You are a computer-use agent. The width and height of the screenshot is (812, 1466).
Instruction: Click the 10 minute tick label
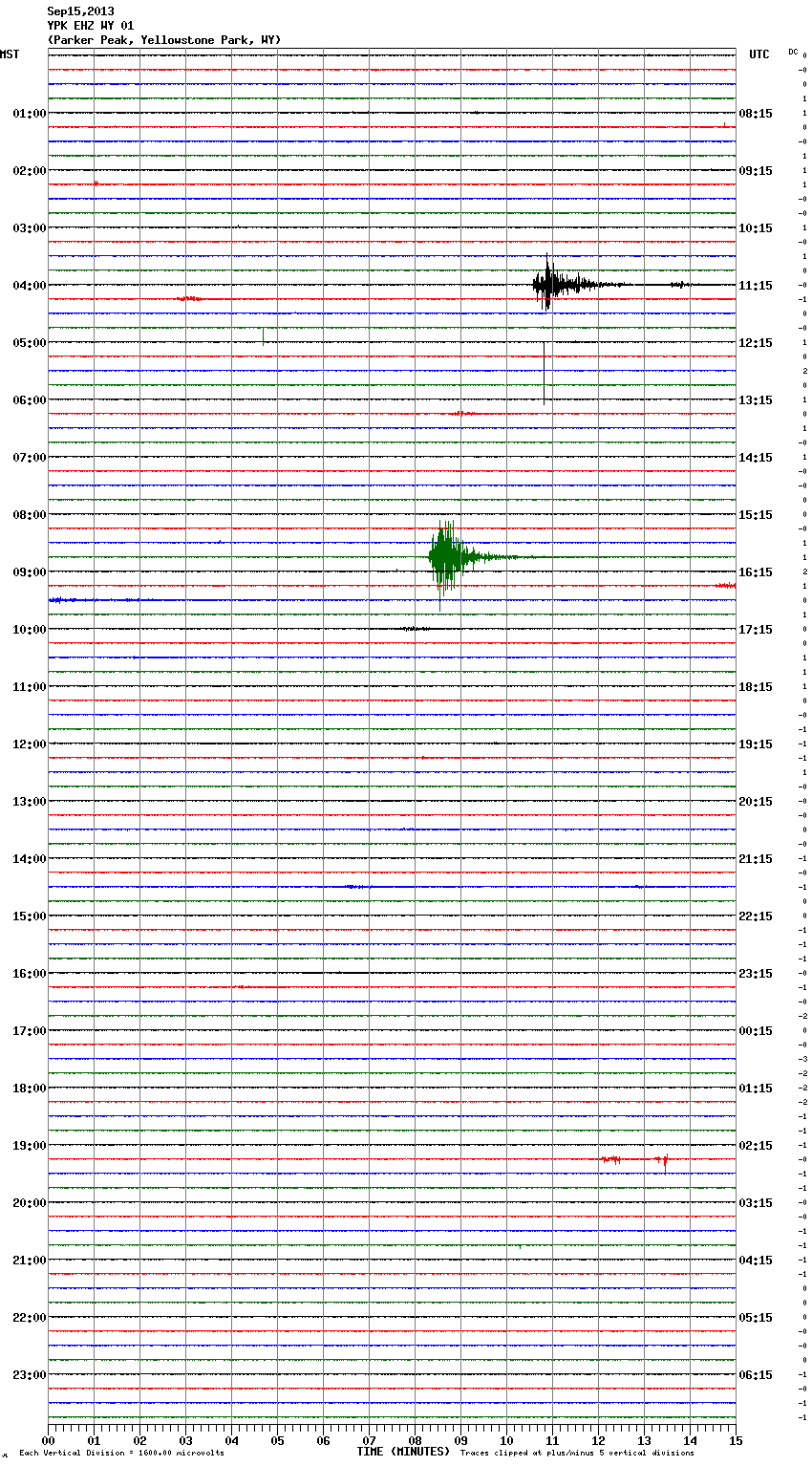[506, 1440]
